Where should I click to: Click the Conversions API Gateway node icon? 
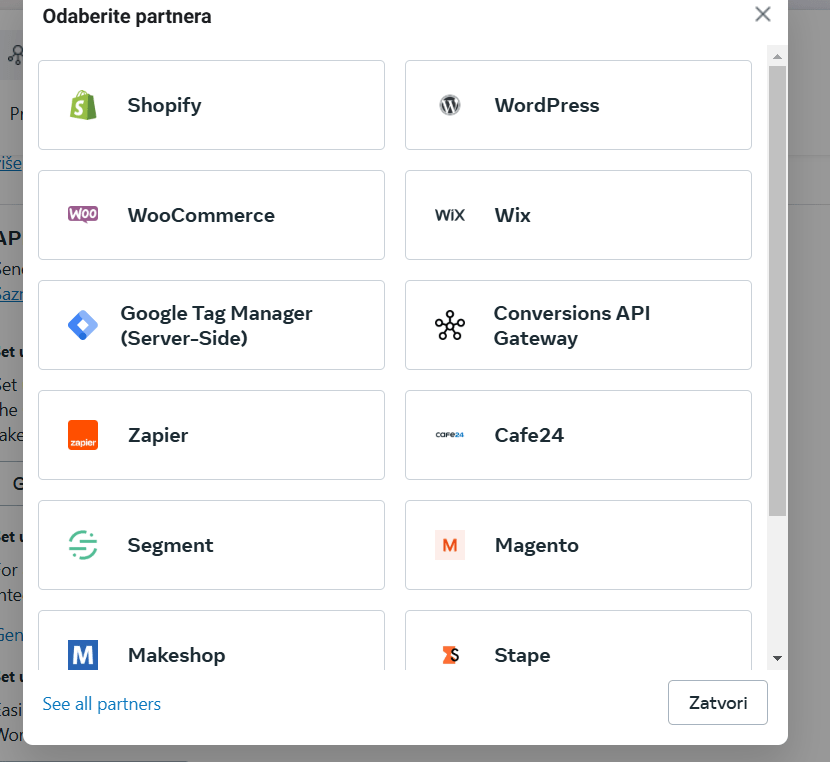pyautogui.click(x=450, y=325)
